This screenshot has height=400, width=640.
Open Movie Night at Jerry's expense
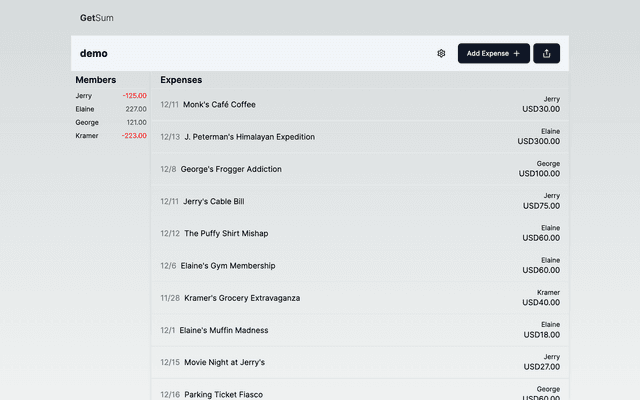pos(224,362)
